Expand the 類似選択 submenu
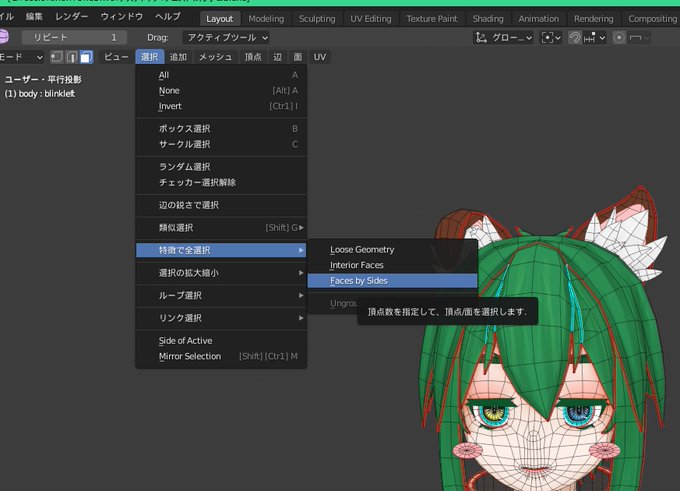Image resolution: width=680 pixels, height=491 pixels. click(221, 228)
